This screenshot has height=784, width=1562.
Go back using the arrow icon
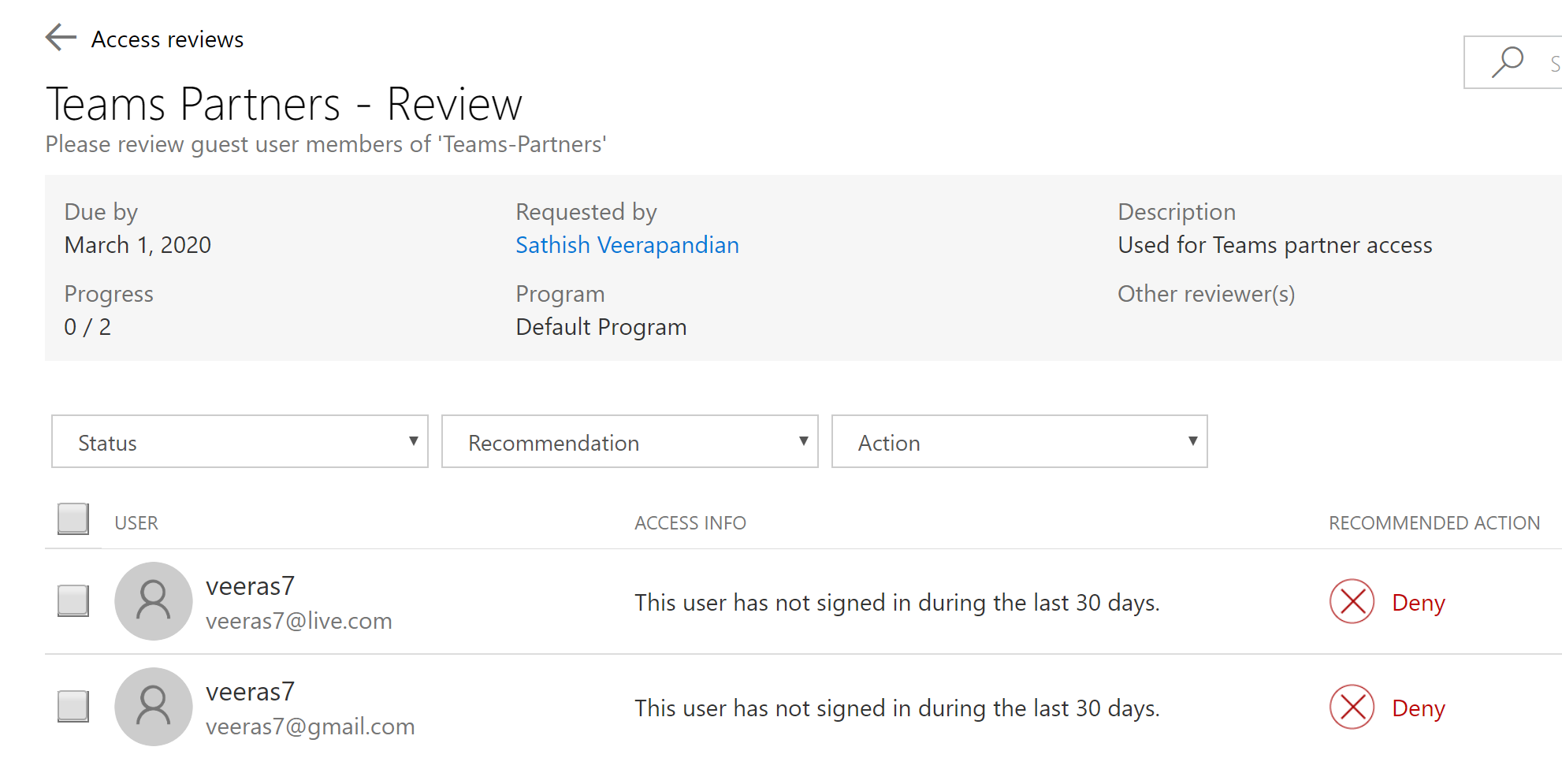(x=61, y=37)
